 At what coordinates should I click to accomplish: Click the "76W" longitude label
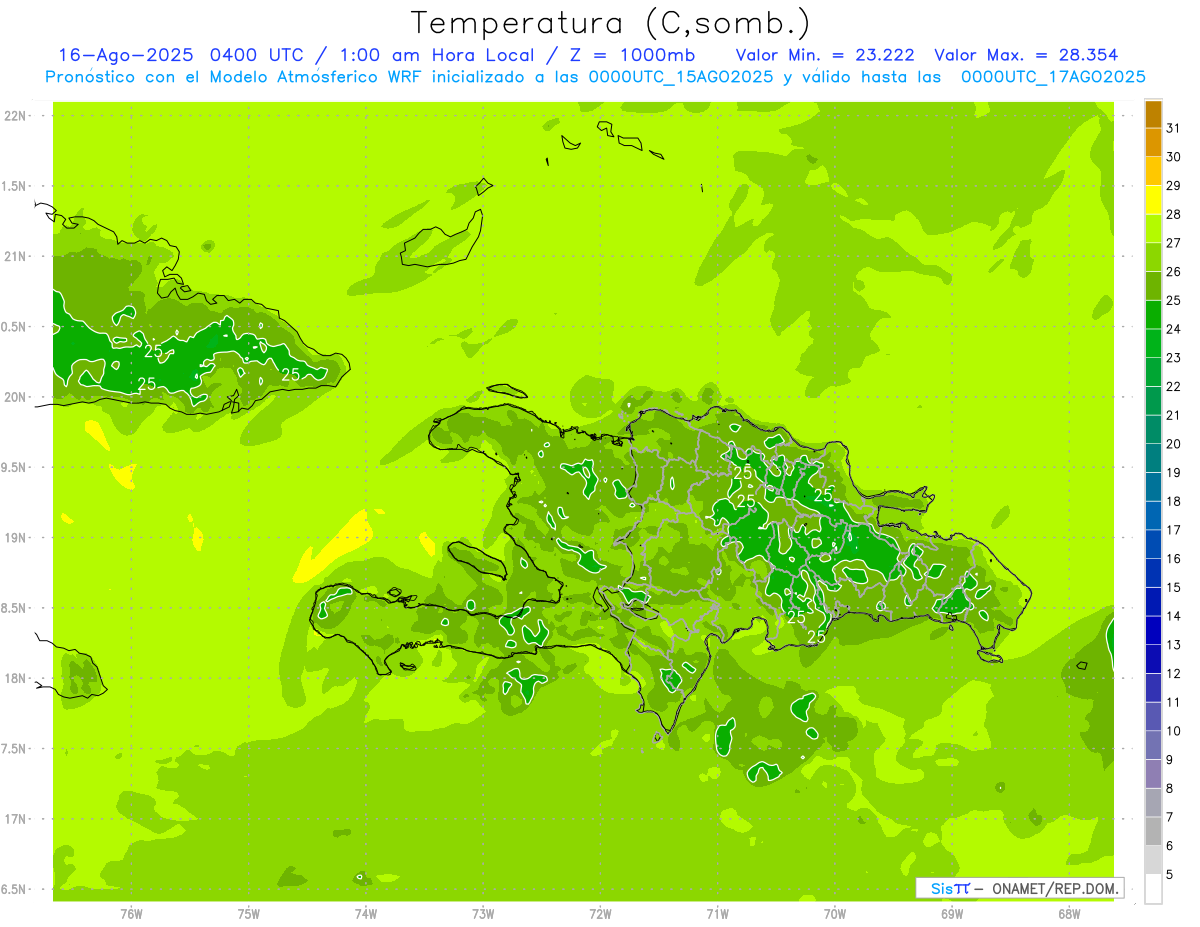tap(131, 914)
